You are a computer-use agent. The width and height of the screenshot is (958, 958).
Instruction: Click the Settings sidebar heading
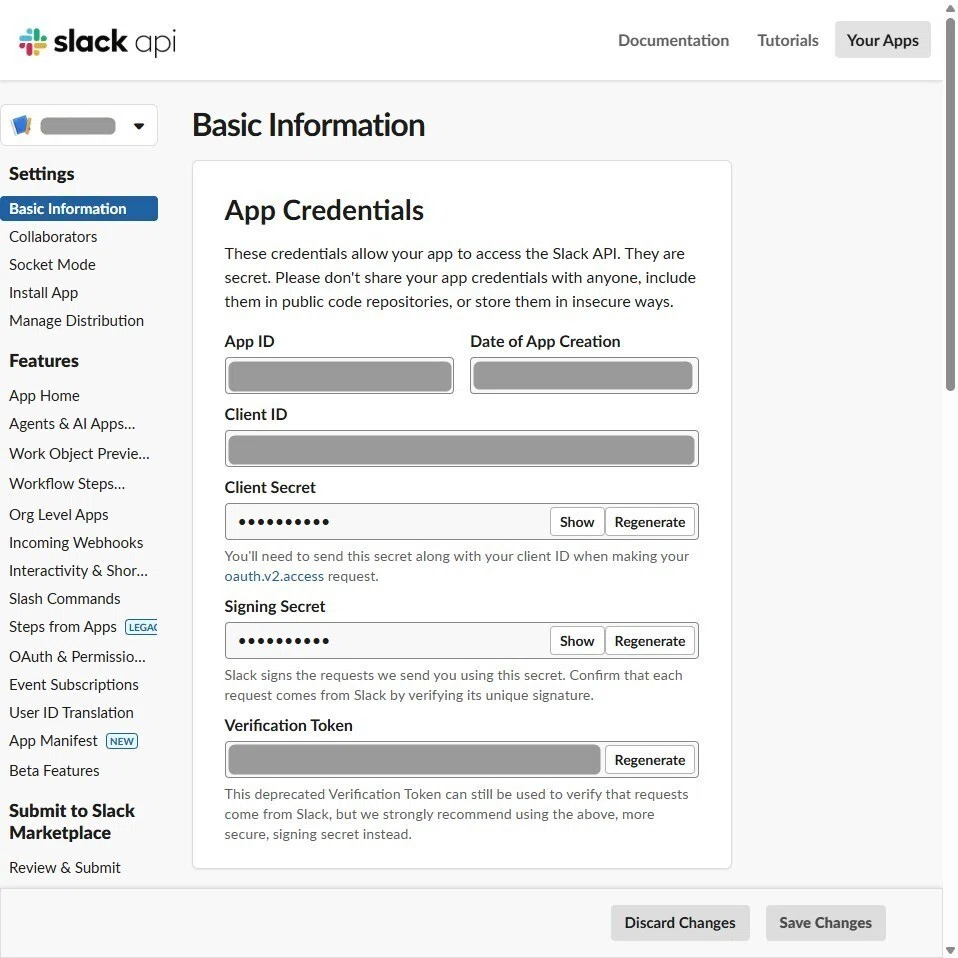42,174
